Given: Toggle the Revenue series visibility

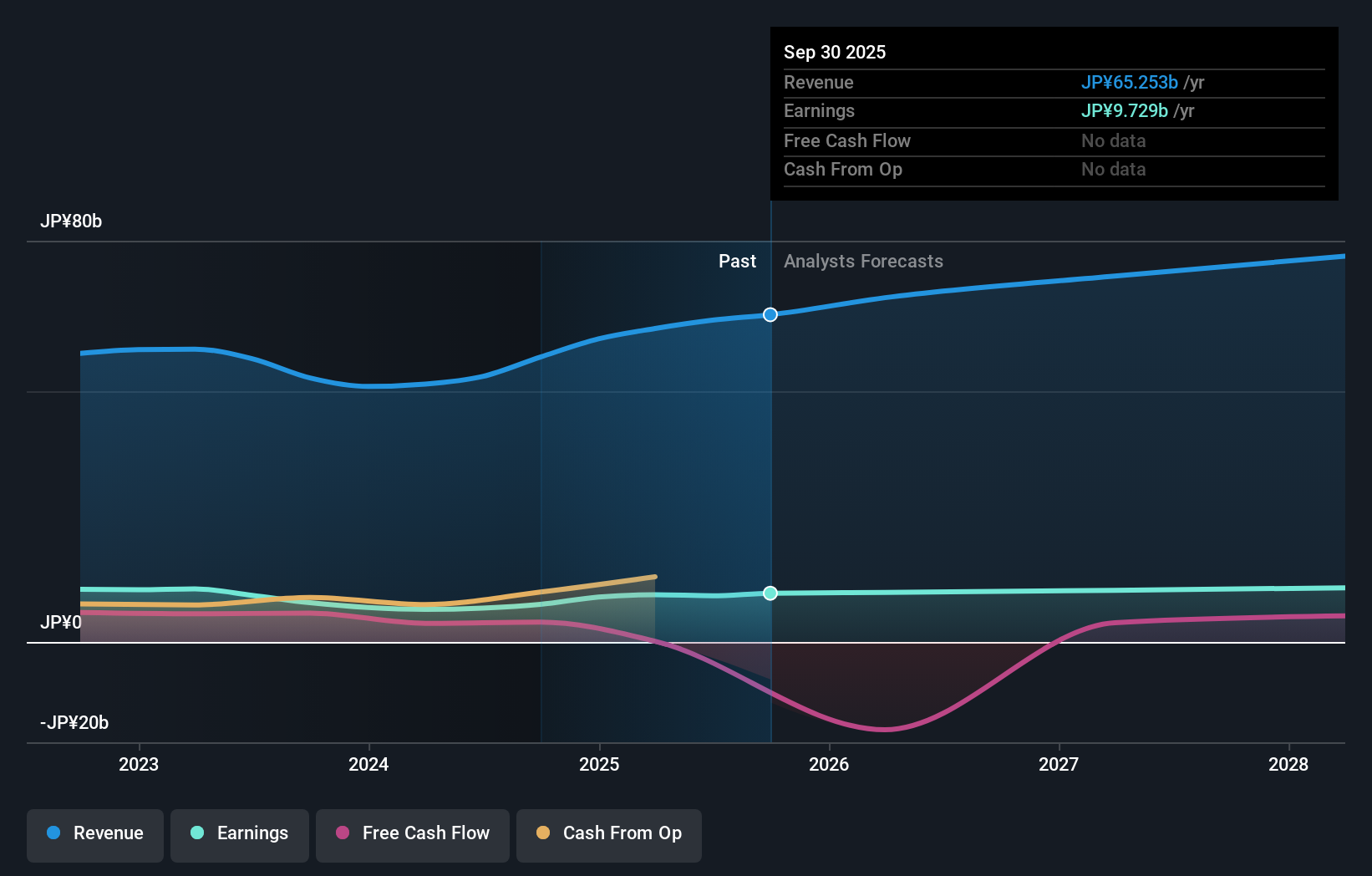Looking at the screenshot, I should point(94,834).
